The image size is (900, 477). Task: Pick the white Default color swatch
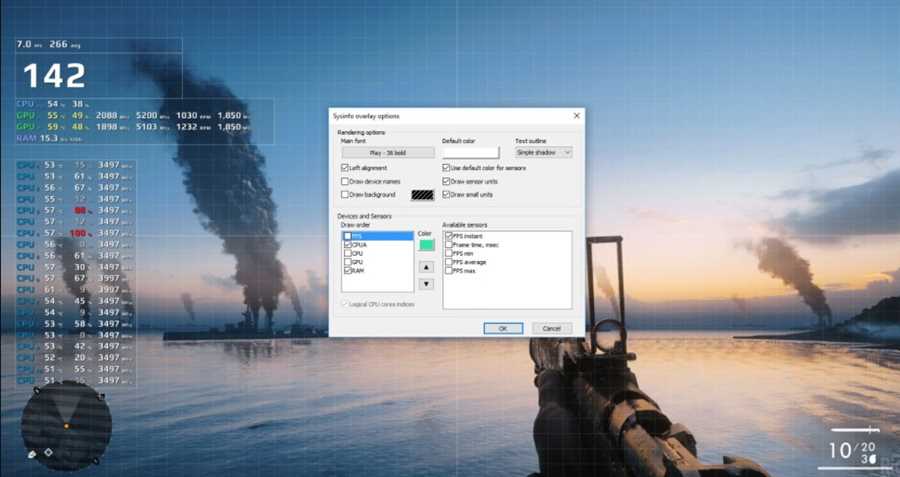coord(470,152)
